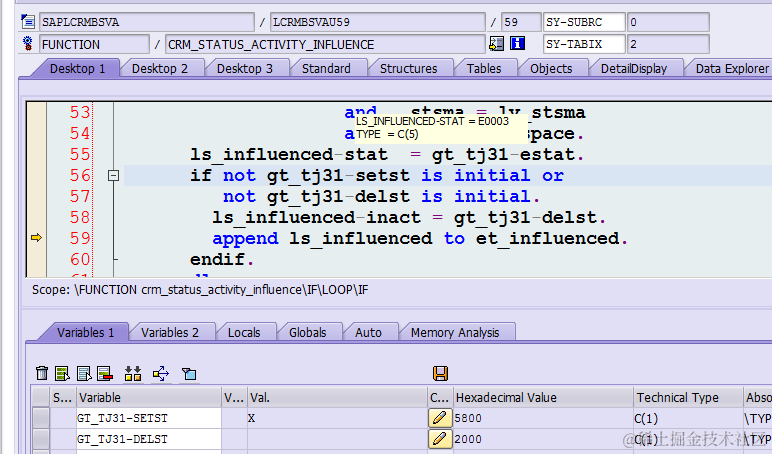
Task: Click the line number field showing 59
Action: tap(521, 22)
